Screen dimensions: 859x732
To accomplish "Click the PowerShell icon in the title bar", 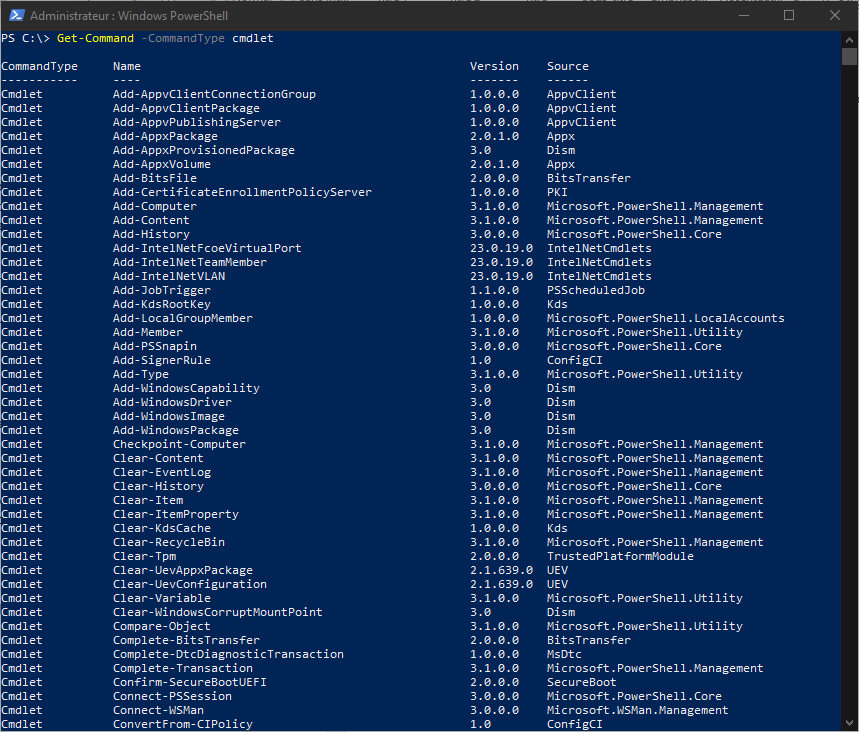I will point(16,15).
